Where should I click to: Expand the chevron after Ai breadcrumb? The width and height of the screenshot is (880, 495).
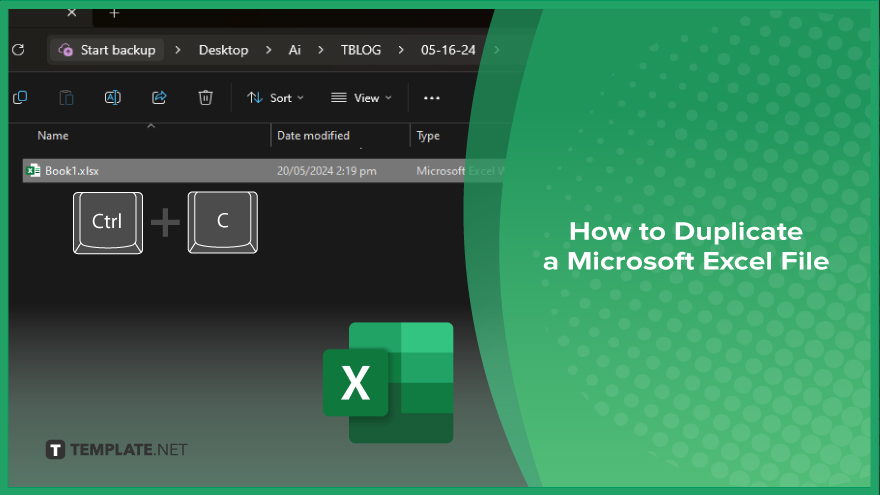coord(321,50)
